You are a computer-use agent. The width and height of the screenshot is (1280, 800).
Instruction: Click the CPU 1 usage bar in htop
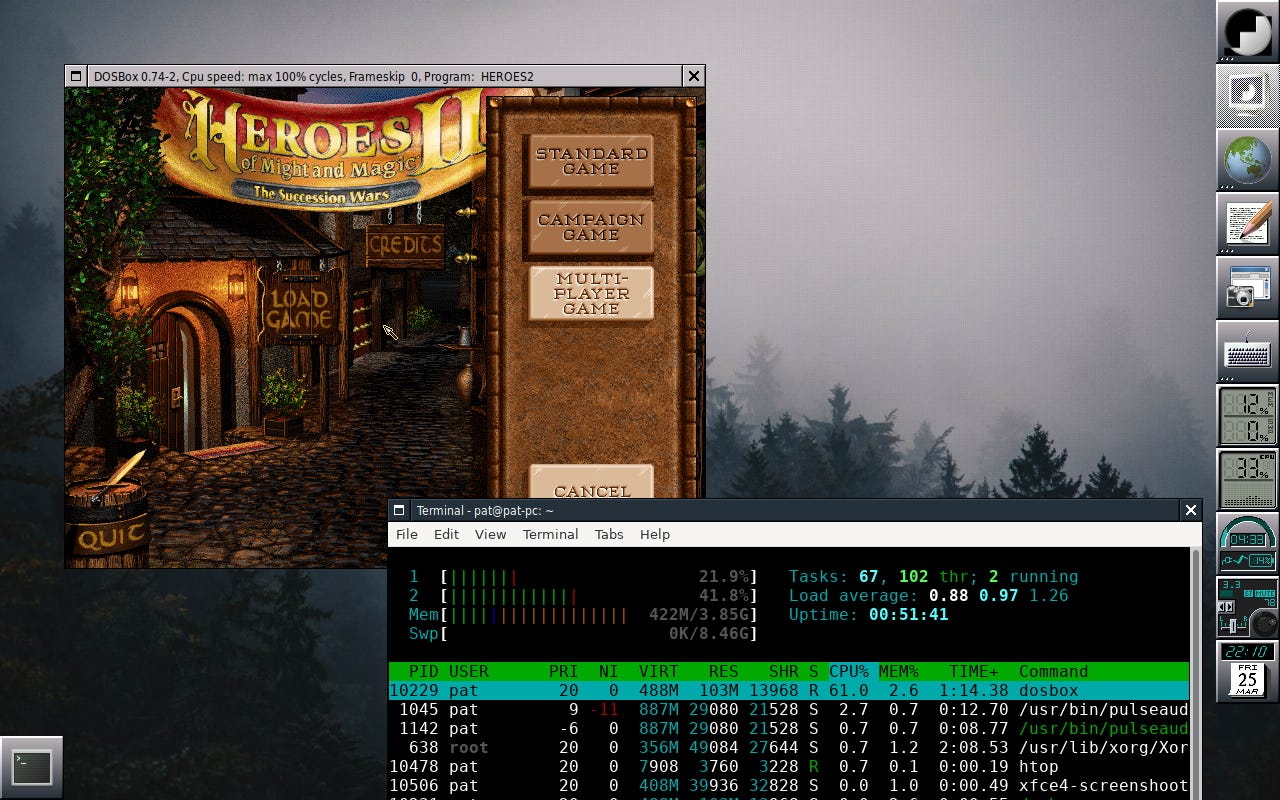pyautogui.click(x=583, y=576)
